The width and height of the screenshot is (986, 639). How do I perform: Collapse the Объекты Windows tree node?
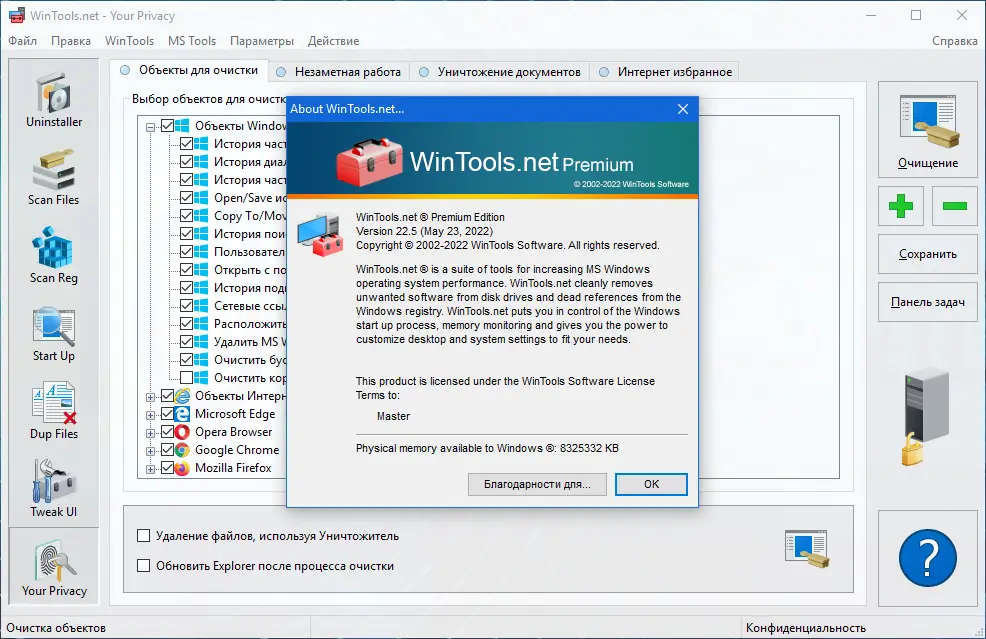pyautogui.click(x=150, y=127)
